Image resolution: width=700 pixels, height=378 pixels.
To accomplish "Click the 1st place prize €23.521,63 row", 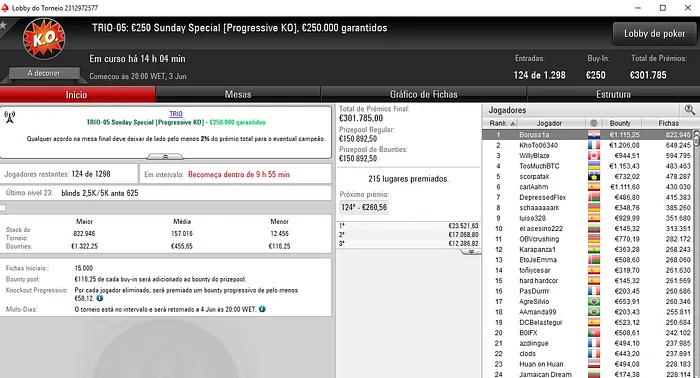I will click(408, 226).
